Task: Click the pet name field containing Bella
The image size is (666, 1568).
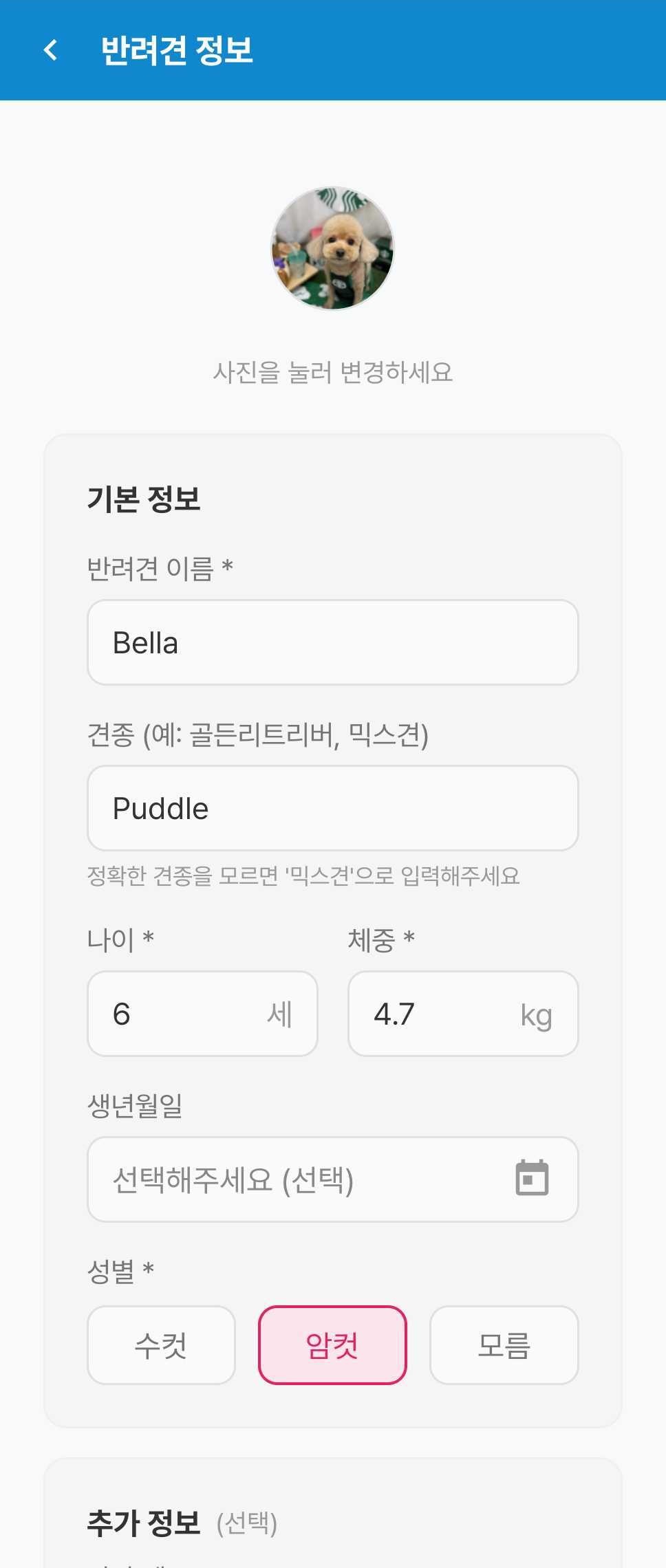Action: (x=332, y=642)
